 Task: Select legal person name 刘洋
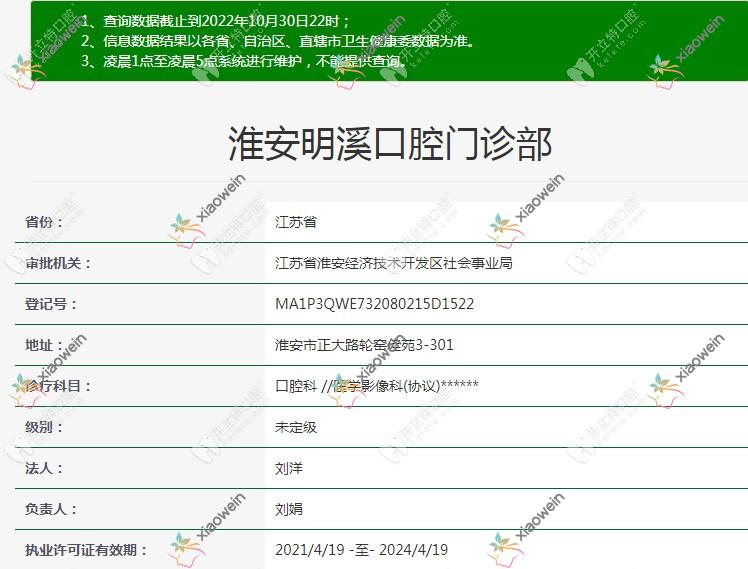(x=289, y=468)
